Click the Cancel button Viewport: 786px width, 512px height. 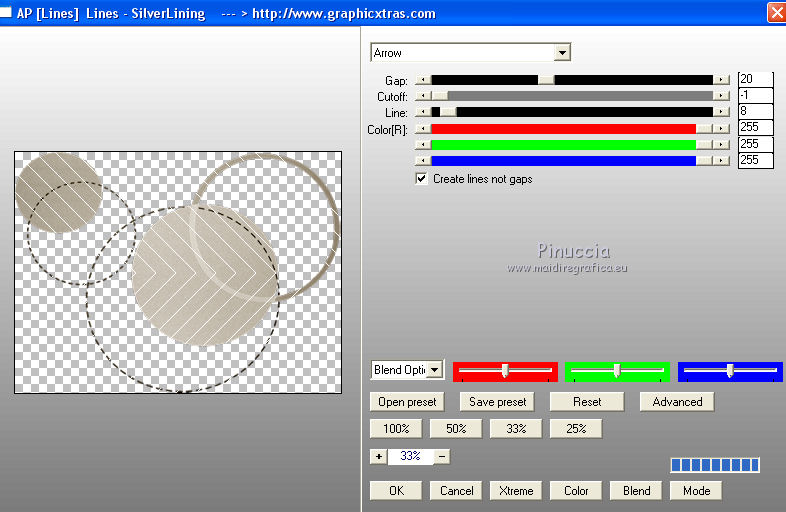[x=456, y=490]
